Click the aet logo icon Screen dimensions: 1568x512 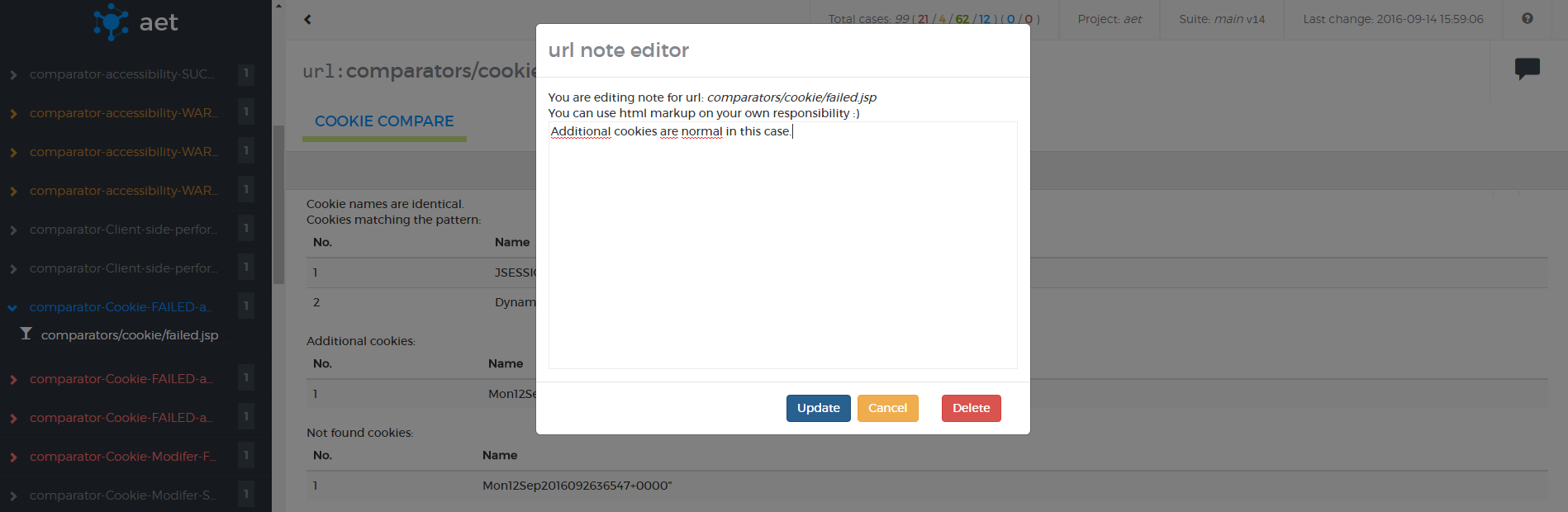tap(111, 22)
